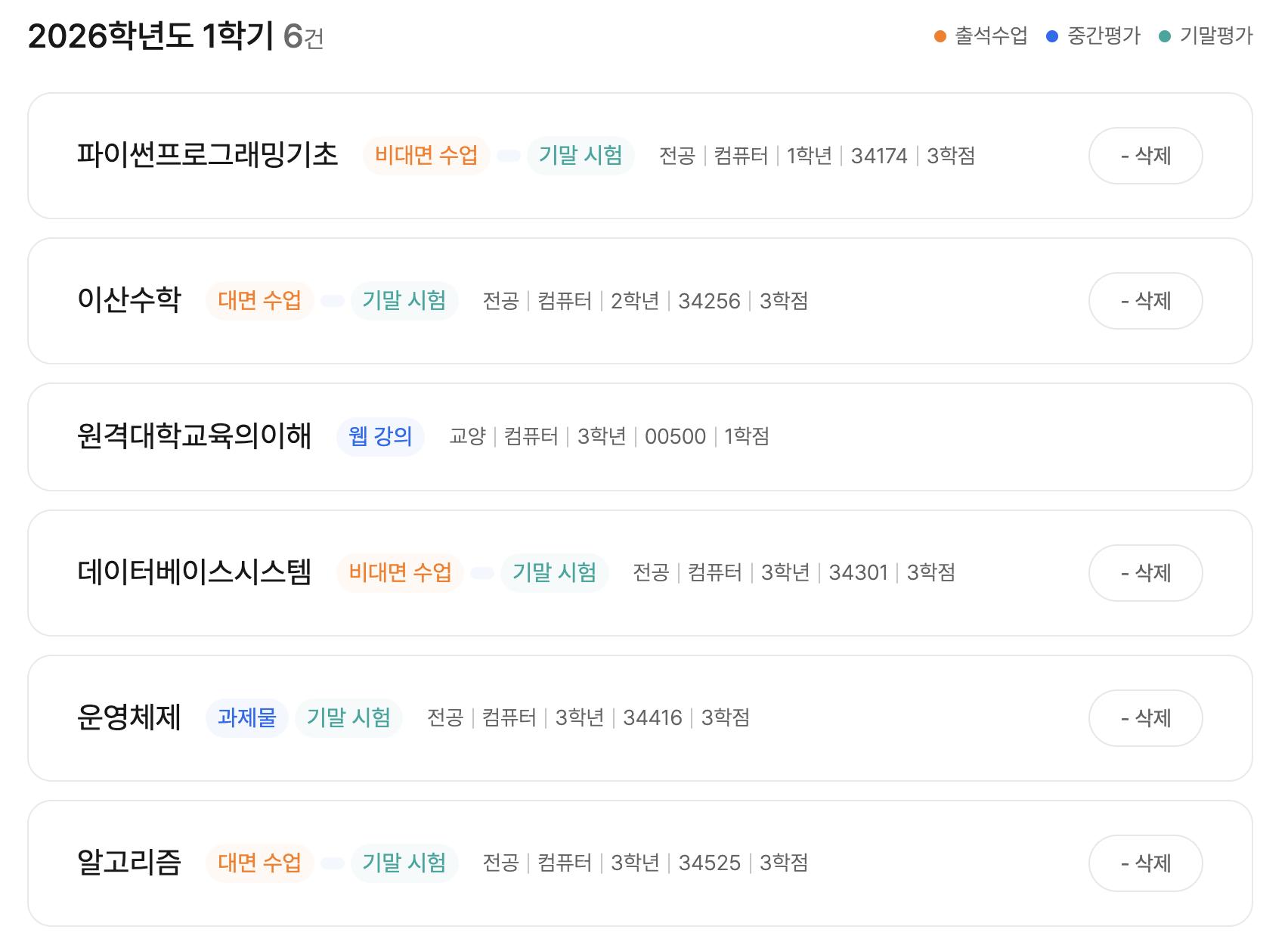The image size is (1288, 948).
Task: Select 대면 수업 badge for 이산수학
Action: tap(259, 301)
